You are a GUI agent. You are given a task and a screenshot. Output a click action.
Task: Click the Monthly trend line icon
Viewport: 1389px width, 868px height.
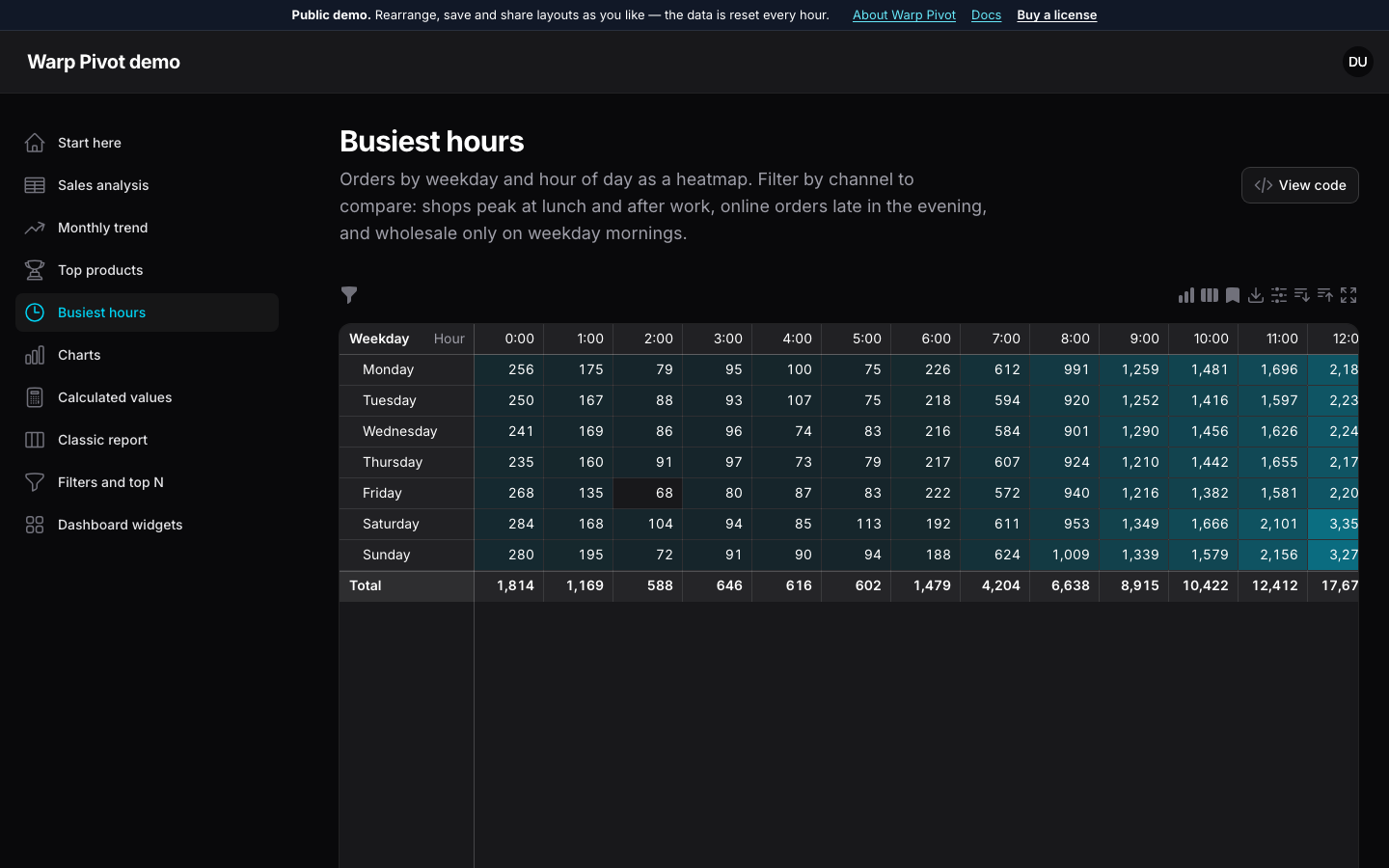35,228
